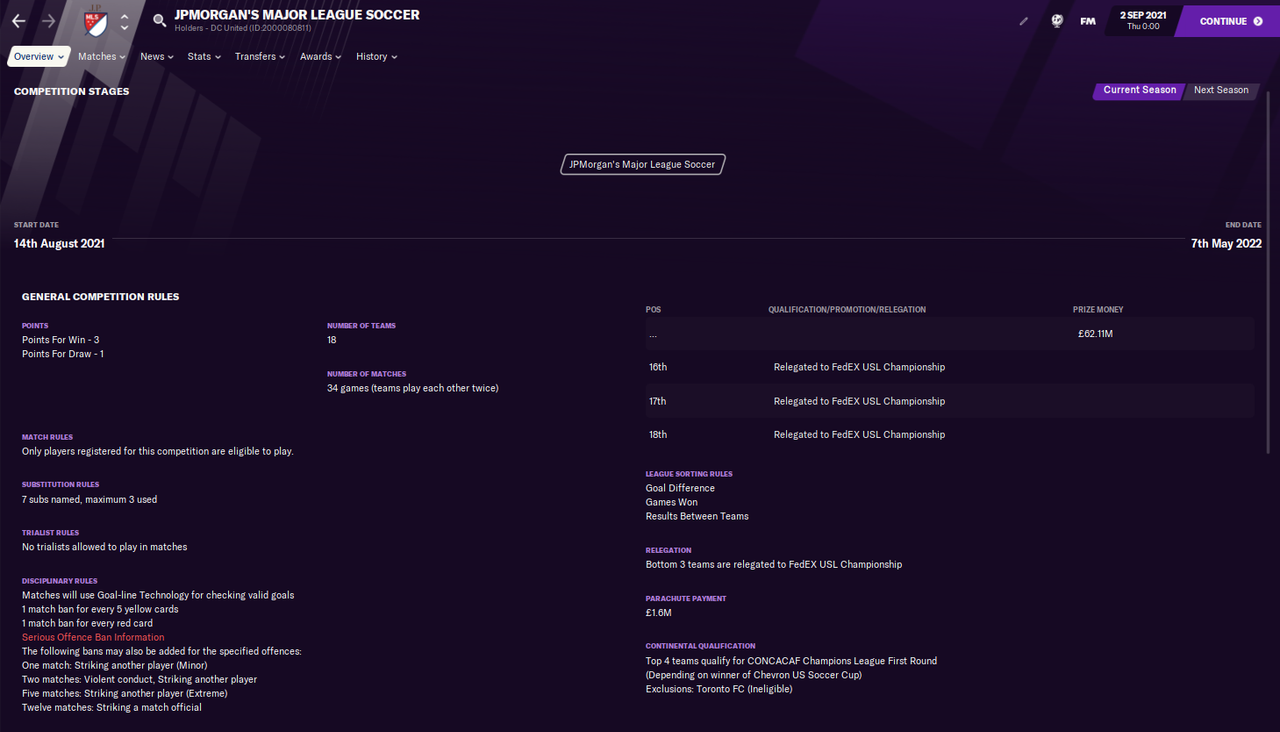Go back with the left arrow
Image resolution: width=1280 pixels, height=732 pixels.
(x=19, y=21)
